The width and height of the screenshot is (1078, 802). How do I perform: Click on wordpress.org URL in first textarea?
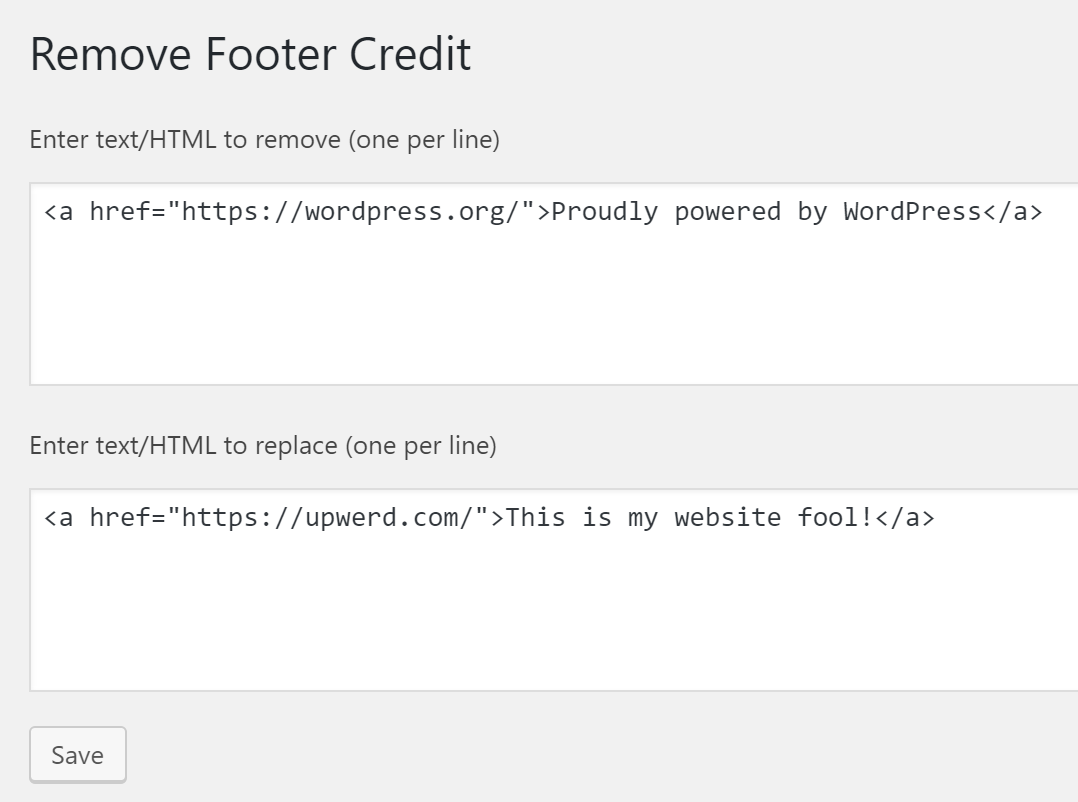(358, 212)
